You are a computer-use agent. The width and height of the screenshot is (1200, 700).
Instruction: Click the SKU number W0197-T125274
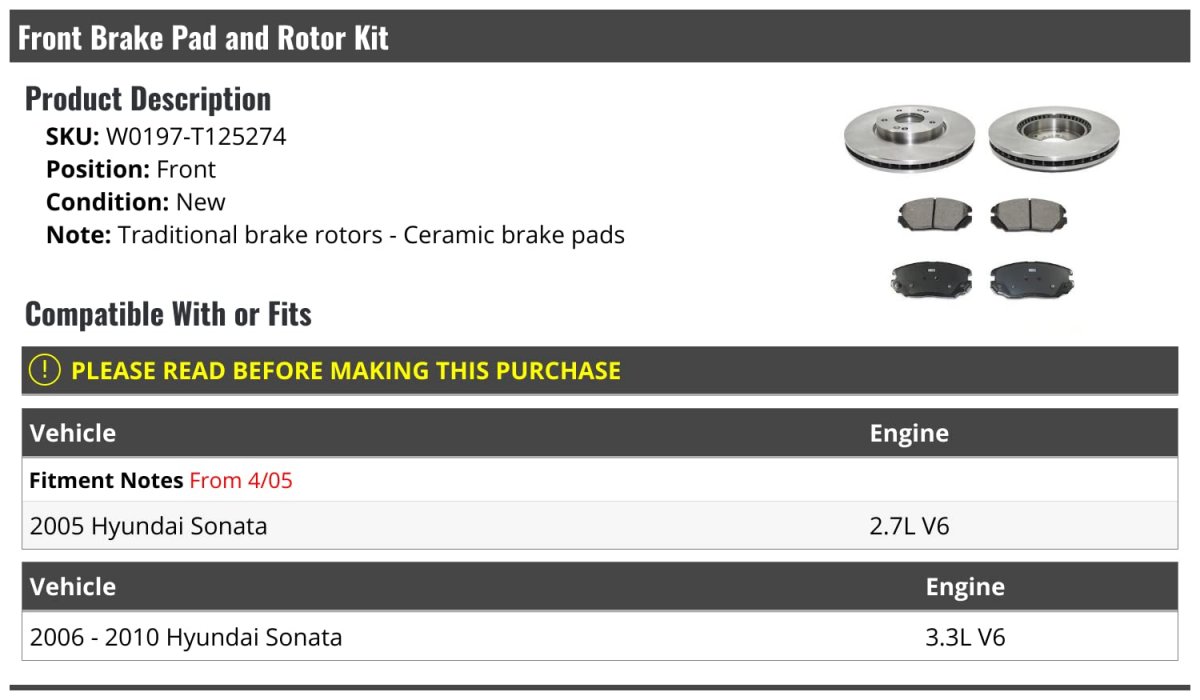(196, 137)
